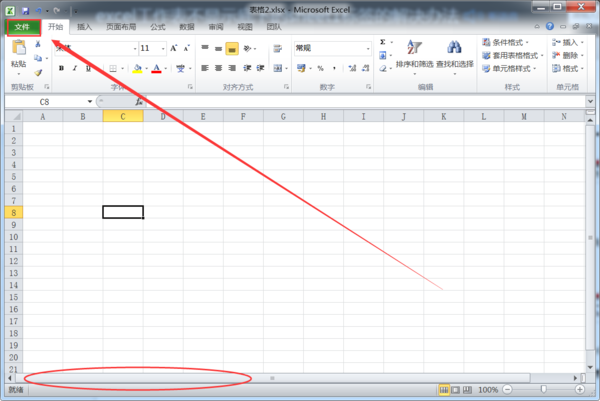Switch to the 视图 tab
The height and width of the screenshot is (401, 600).
[x=245, y=27]
